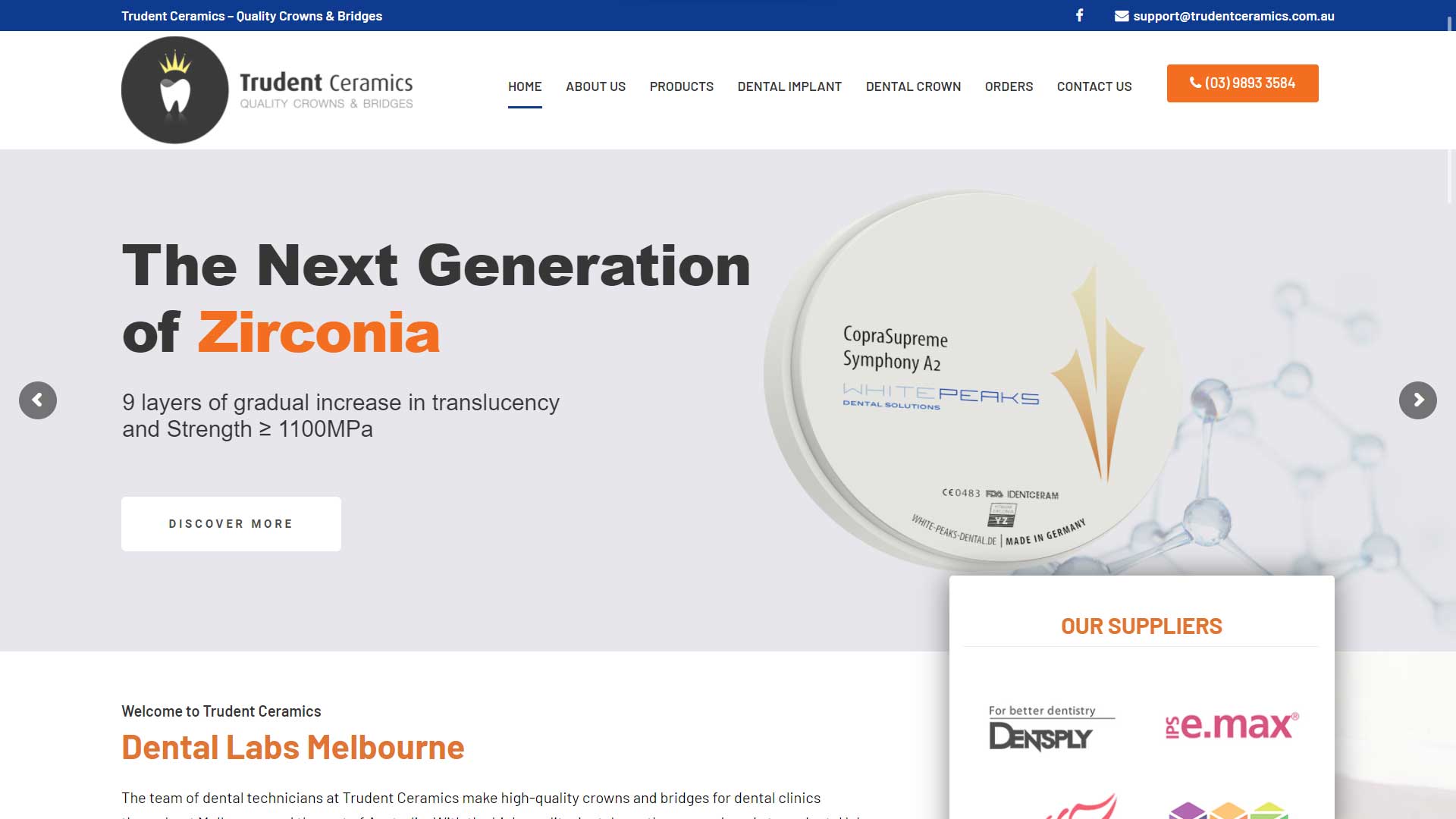The height and width of the screenshot is (819, 1456).
Task: Open the Orders page
Action: point(1009,86)
